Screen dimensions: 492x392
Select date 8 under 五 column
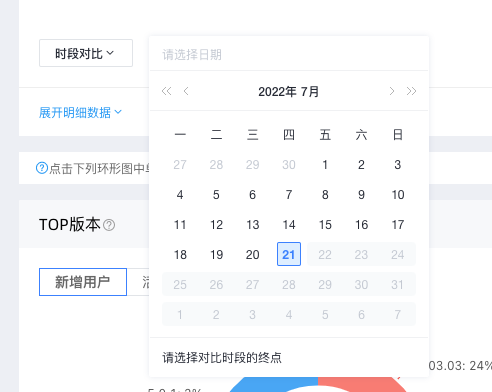click(325, 195)
